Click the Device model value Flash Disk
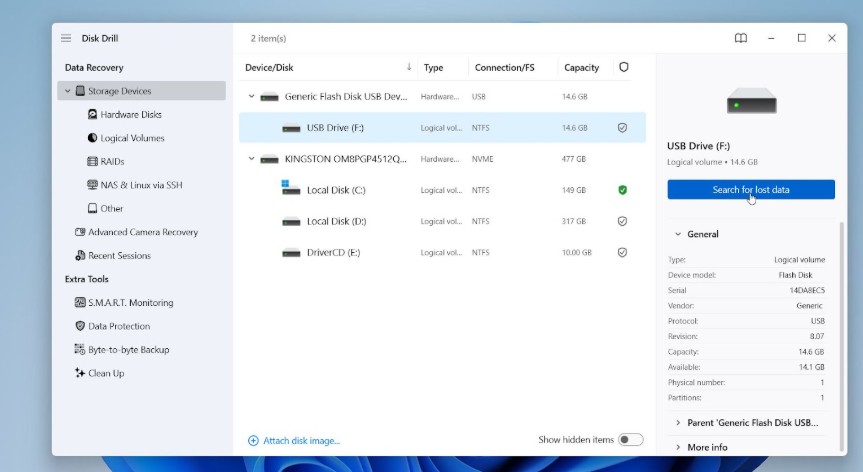This screenshot has height=472, width=863. 795,275
